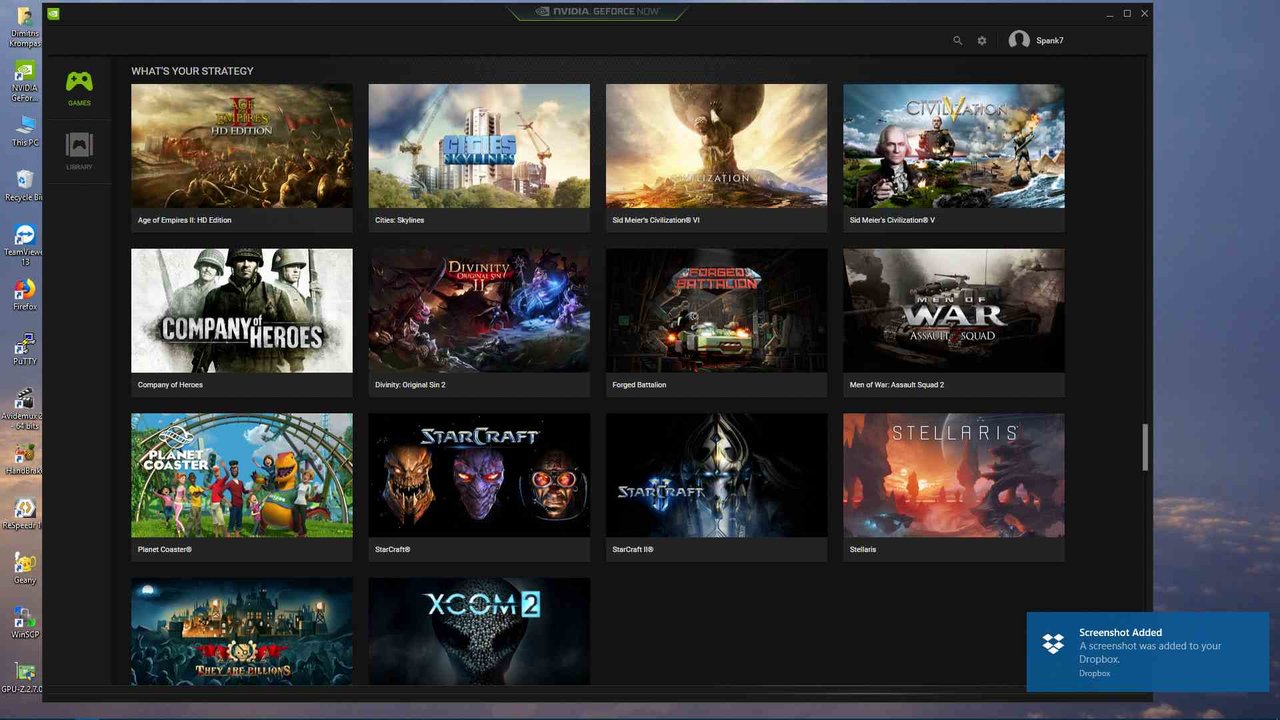The width and height of the screenshot is (1280, 720).
Task: Click the search magnifier icon
Action: [x=957, y=41]
